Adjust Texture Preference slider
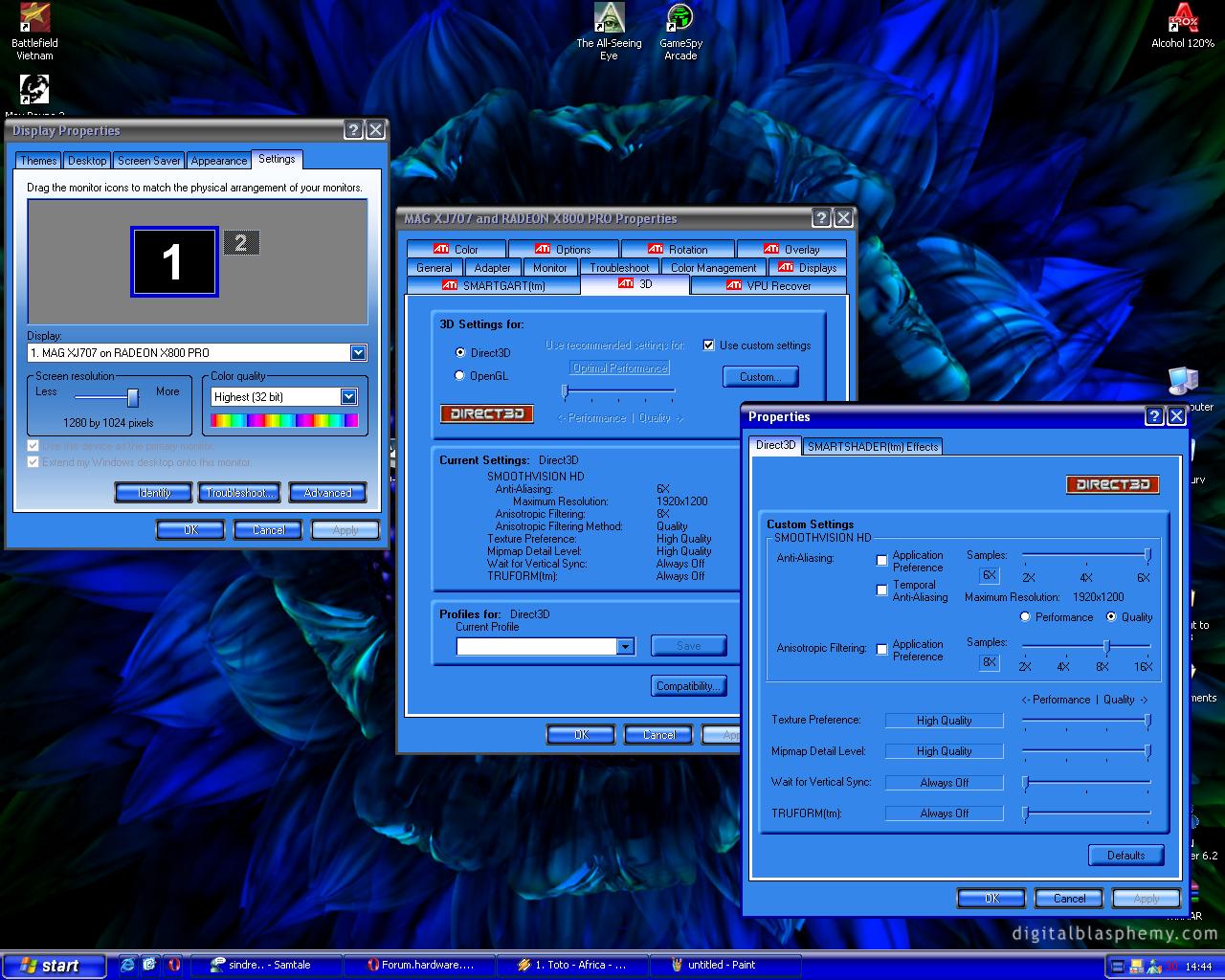The width and height of the screenshot is (1225, 980). coord(1147,721)
